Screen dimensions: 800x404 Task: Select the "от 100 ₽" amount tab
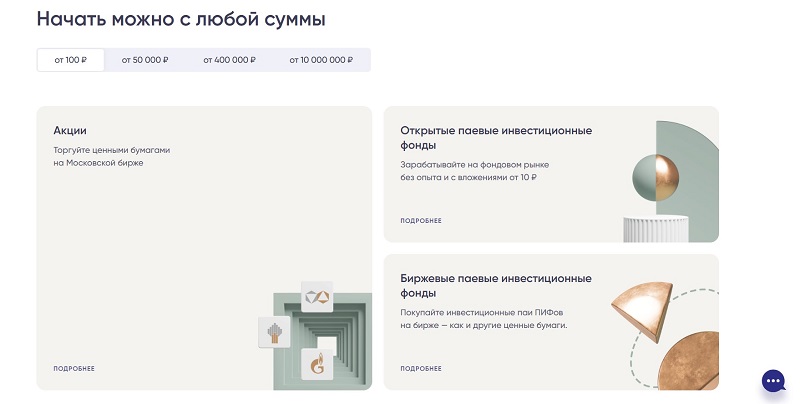click(x=70, y=60)
